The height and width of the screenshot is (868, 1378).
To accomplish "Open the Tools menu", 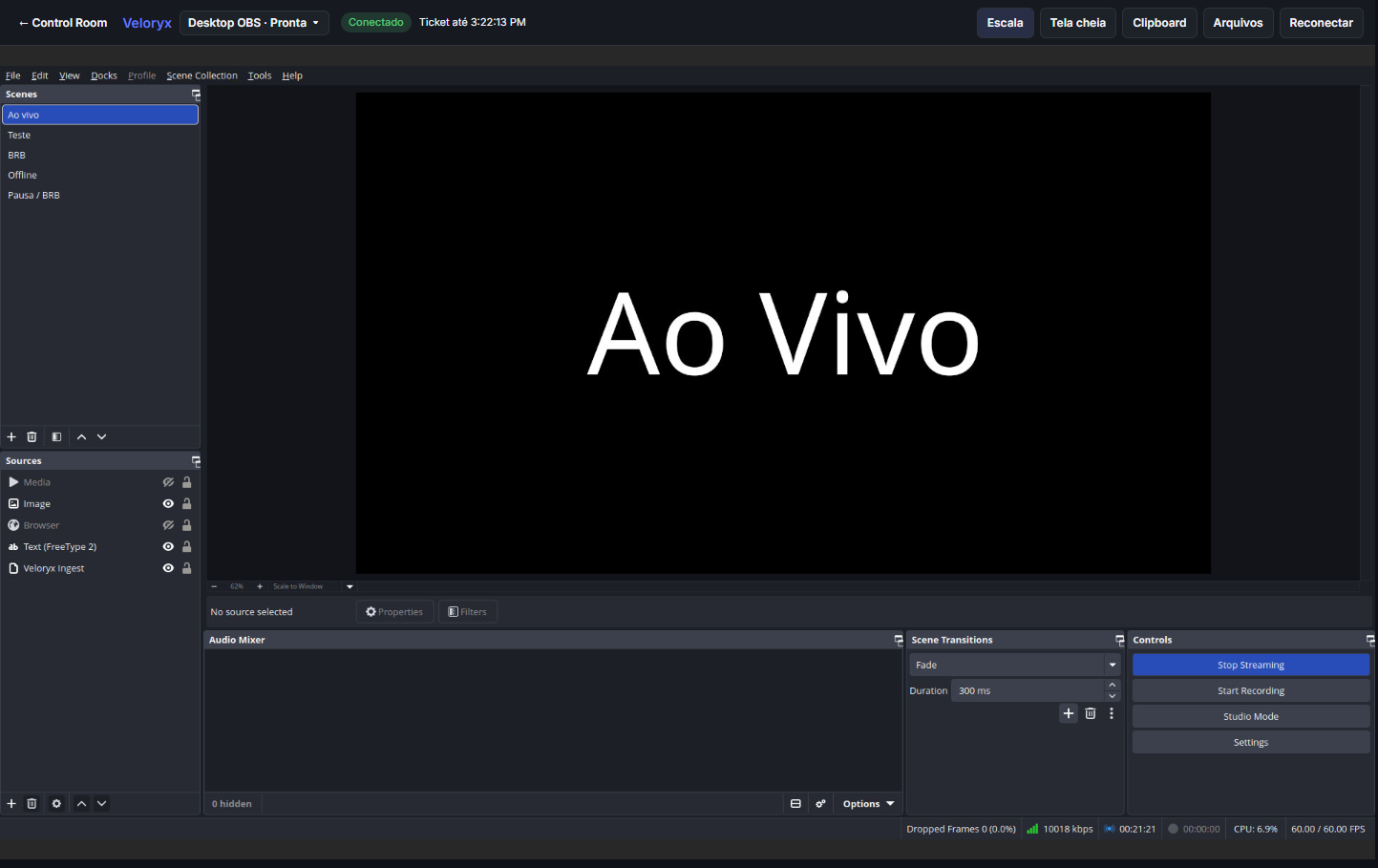I will click(260, 75).
